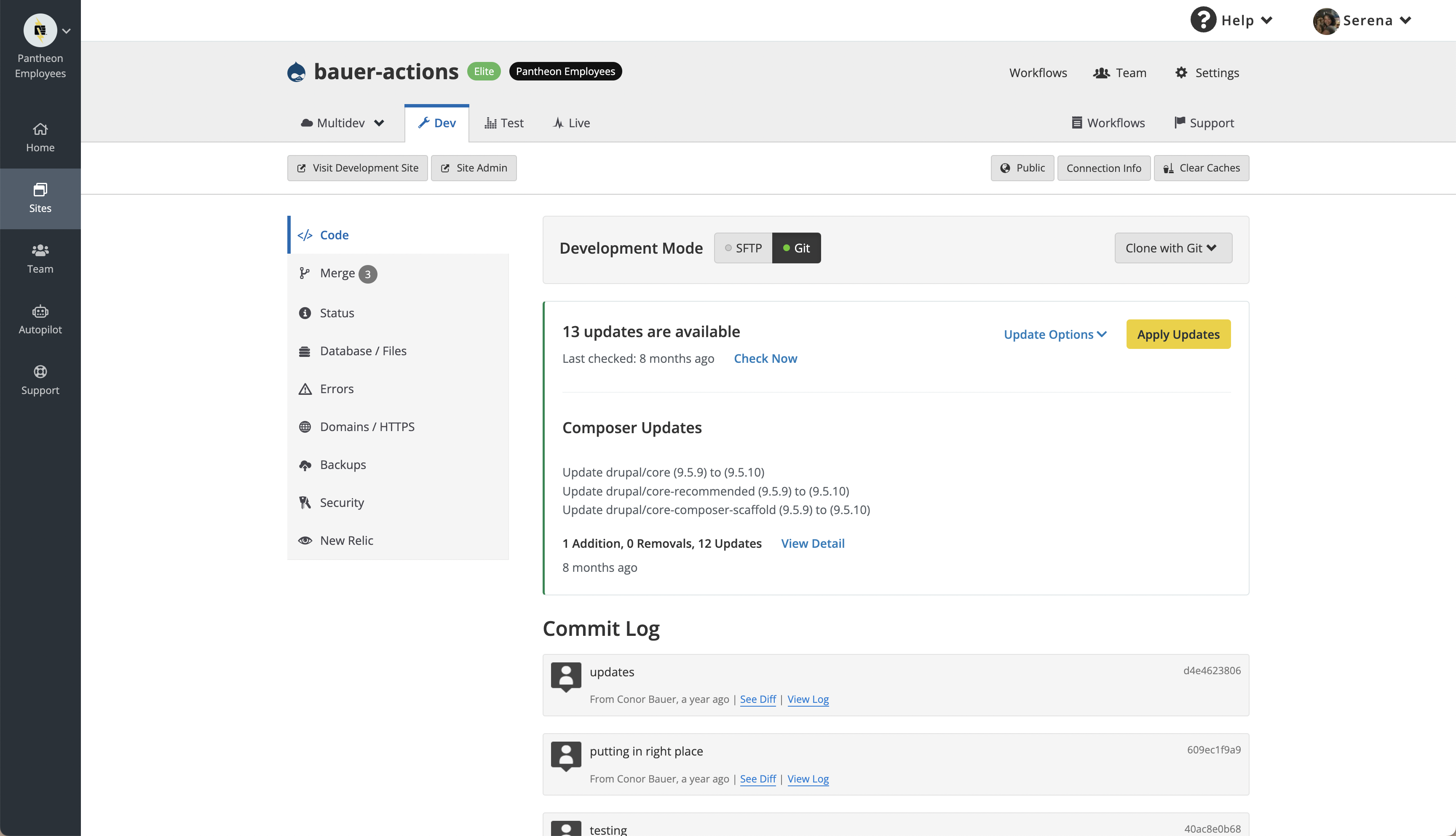Navigate to Sites in the sidebar
Screen dimensions: 1456x836
pyautogui.click(x=40, y=198)
